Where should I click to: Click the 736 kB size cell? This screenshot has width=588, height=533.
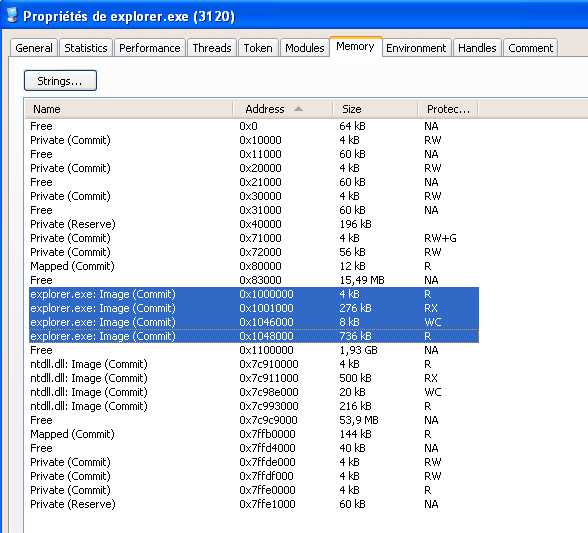tap(355, 336)
